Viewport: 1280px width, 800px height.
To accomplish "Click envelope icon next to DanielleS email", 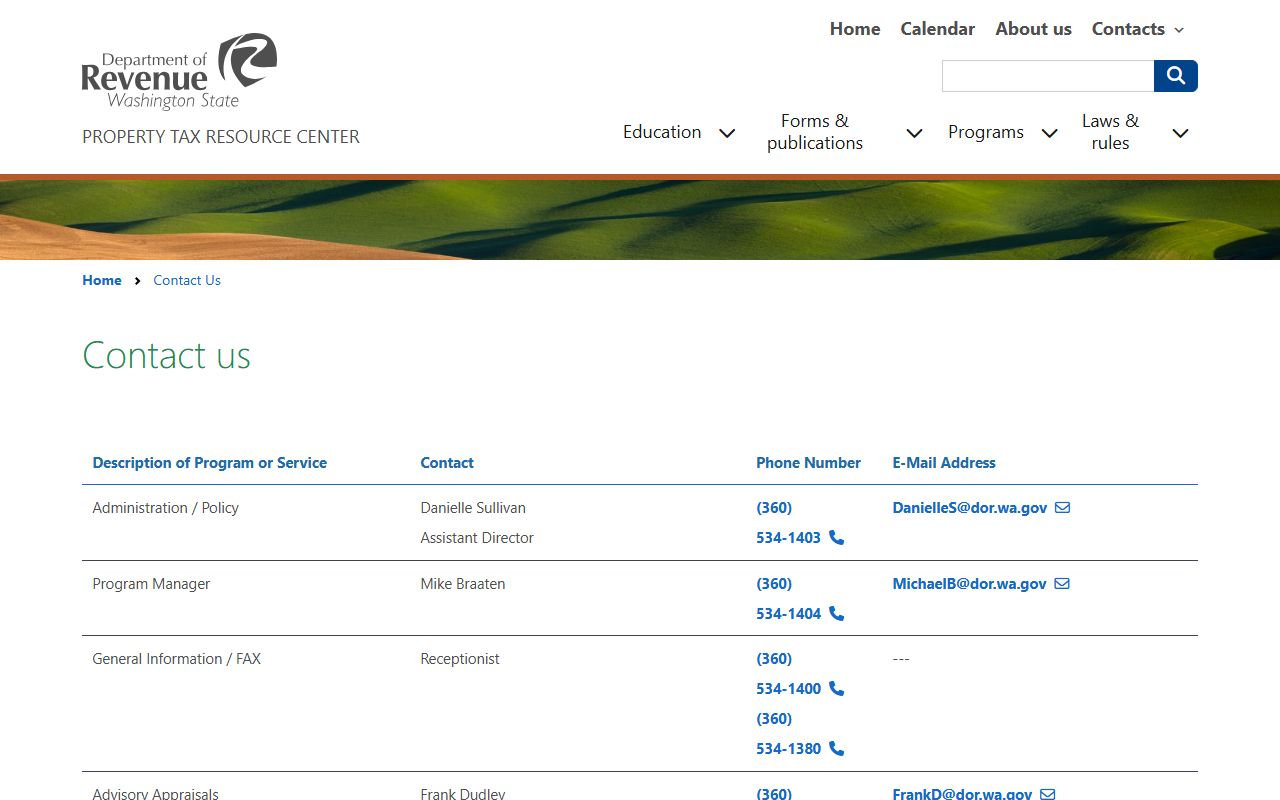I will tap(1062, 508).
